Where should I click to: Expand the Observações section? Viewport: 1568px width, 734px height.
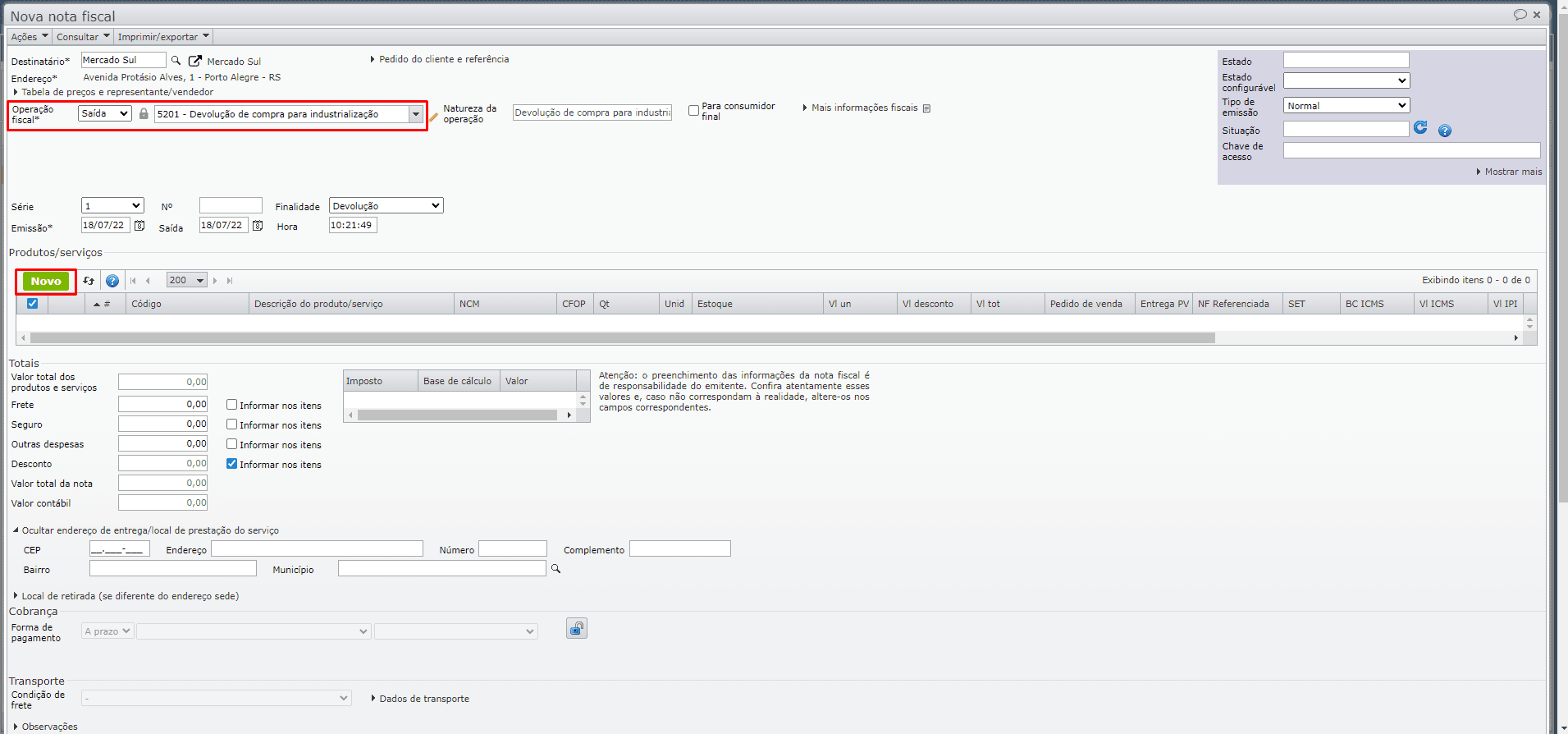click(46, 727)
